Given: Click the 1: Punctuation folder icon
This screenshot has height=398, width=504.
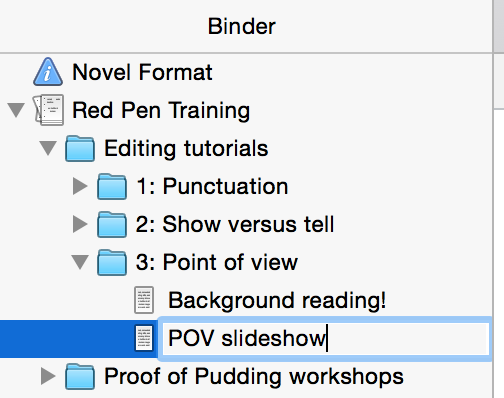Looking at the screenshot, I should 112,186.
